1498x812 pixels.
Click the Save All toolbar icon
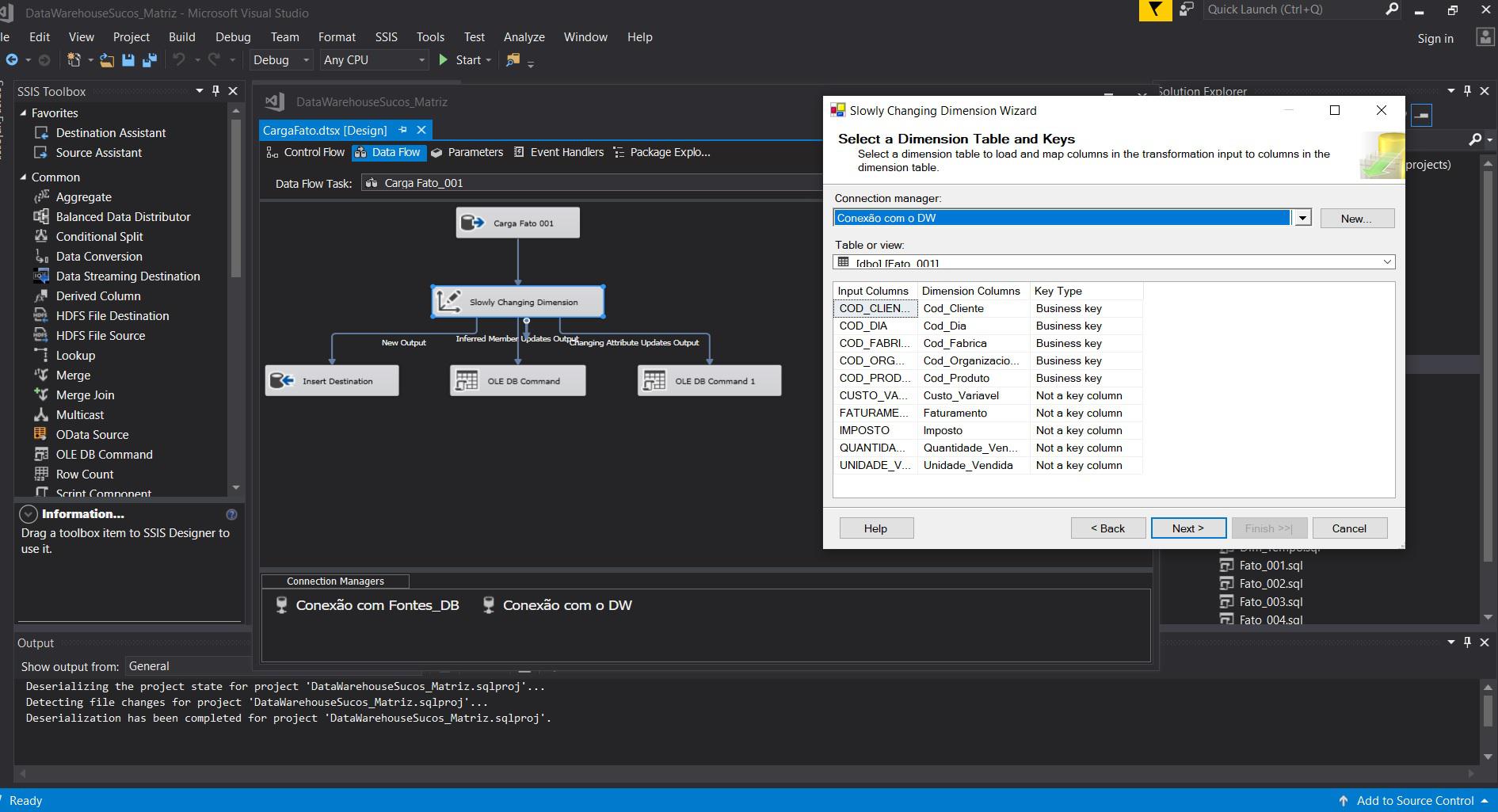coord(149,60)
